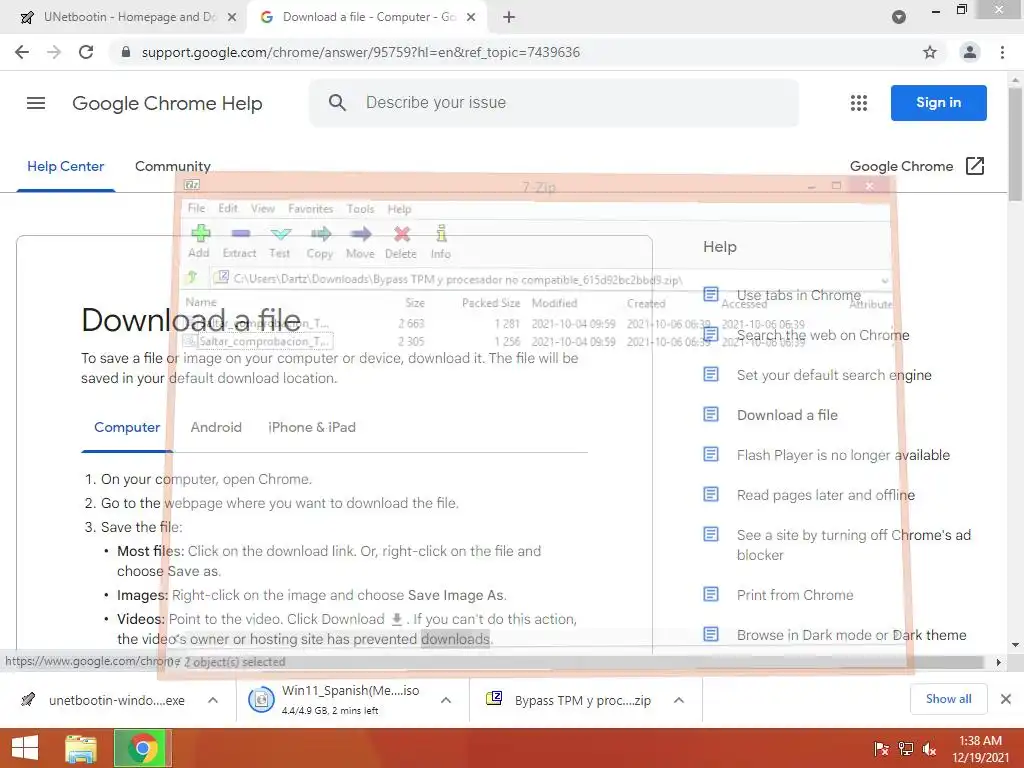The width and height of the screenshot is (1024, 768).
Task: Open Google Chrome Help hamburger menu
Action: coord(36,103)
